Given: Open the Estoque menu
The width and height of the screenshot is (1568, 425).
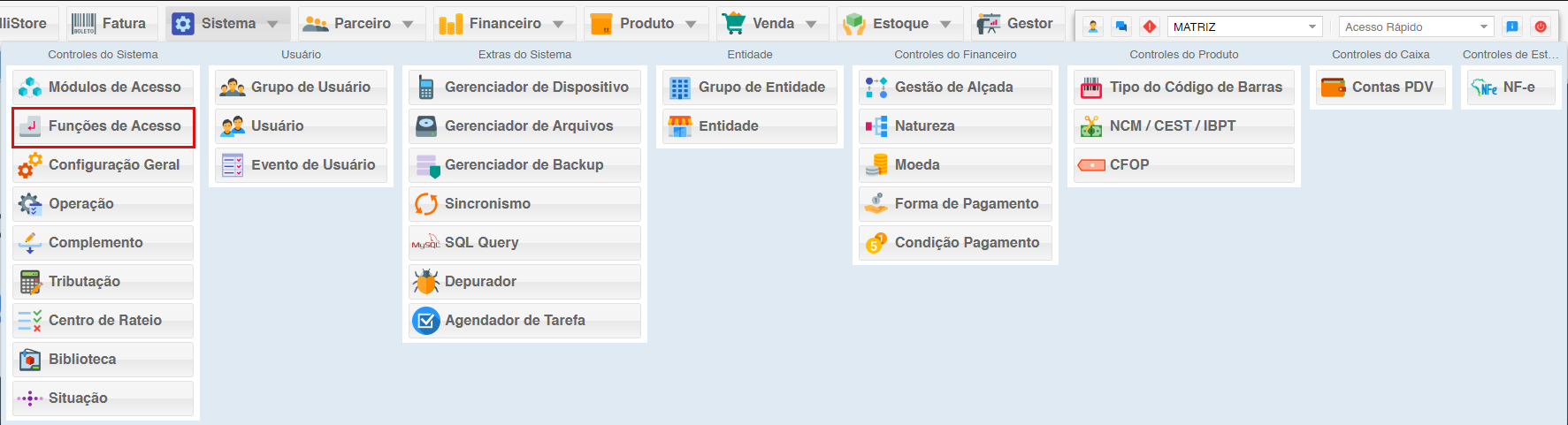Looking at the screenshot, I should click(x=899, y=24).
